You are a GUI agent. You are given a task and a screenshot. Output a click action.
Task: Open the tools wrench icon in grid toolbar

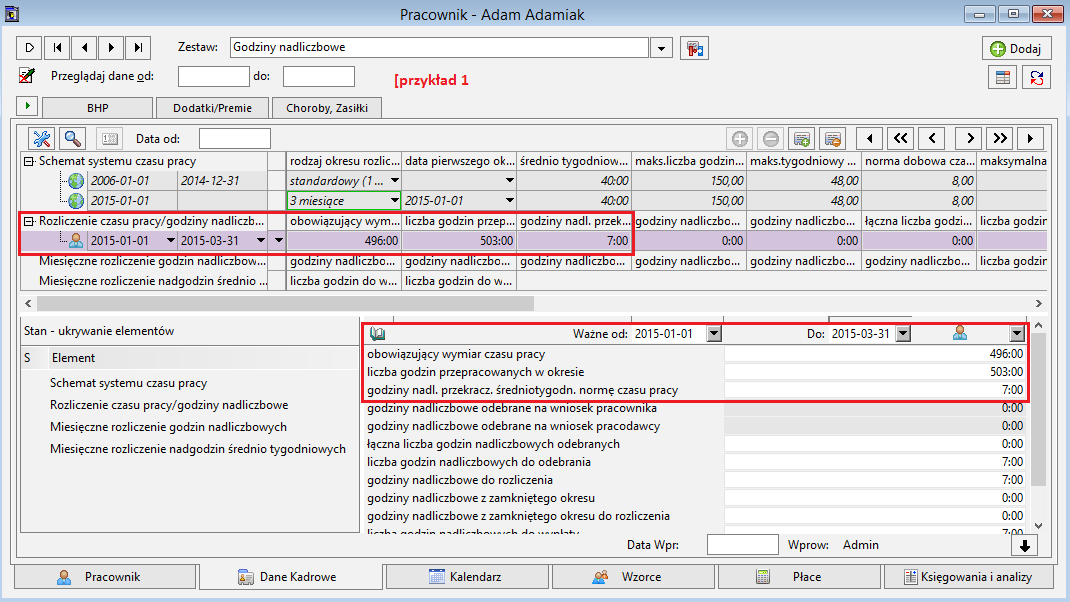(42, 139)
